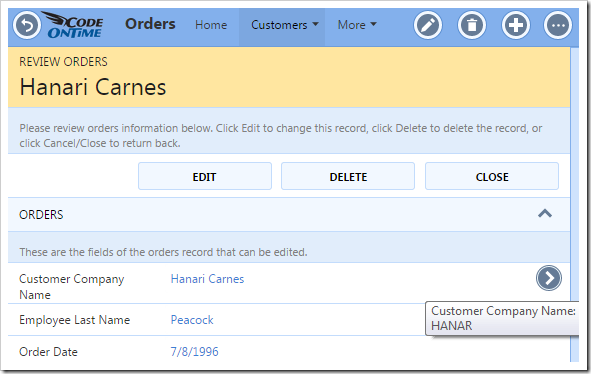Click the HANAR tooltip text
Viewport: 591px width, 374px height.
(x=451, y=325)
